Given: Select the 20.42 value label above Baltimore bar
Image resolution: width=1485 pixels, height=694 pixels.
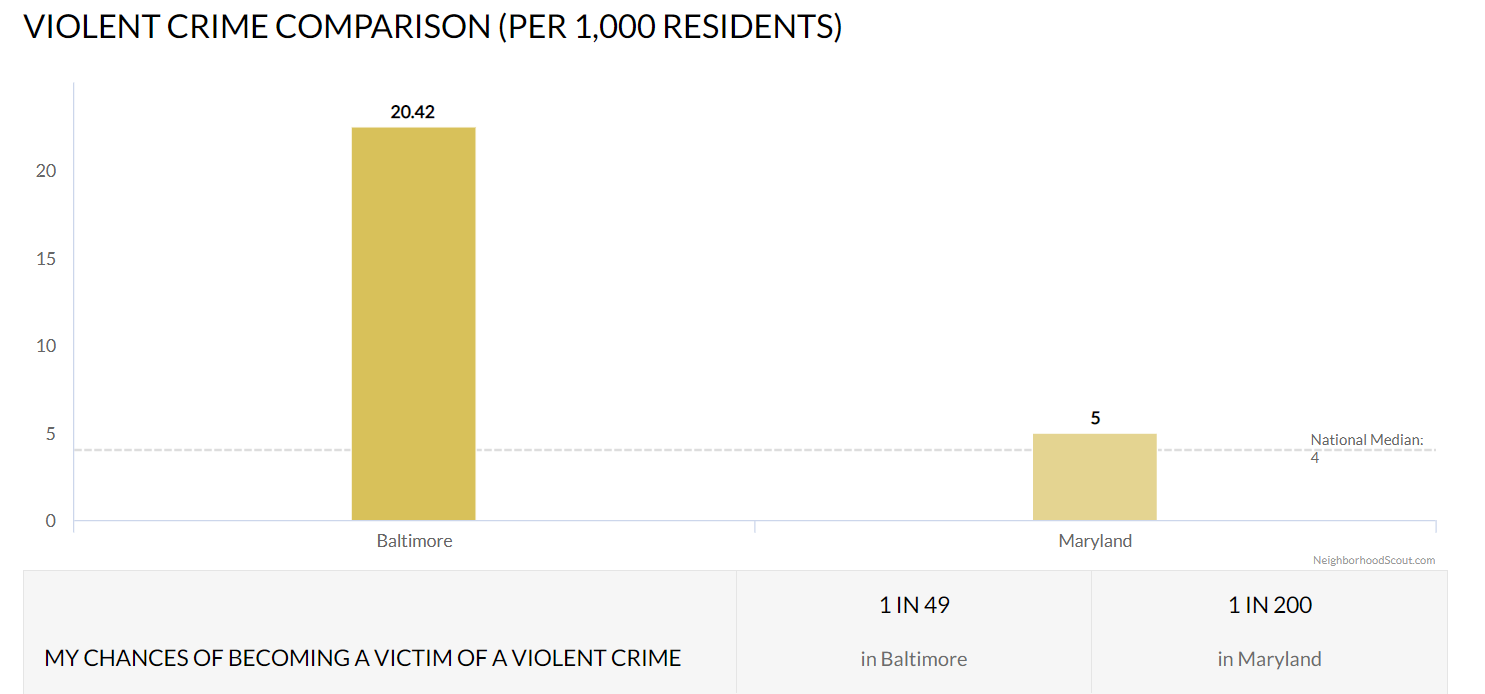Looking at the screenshot, I should click(412, 112).
